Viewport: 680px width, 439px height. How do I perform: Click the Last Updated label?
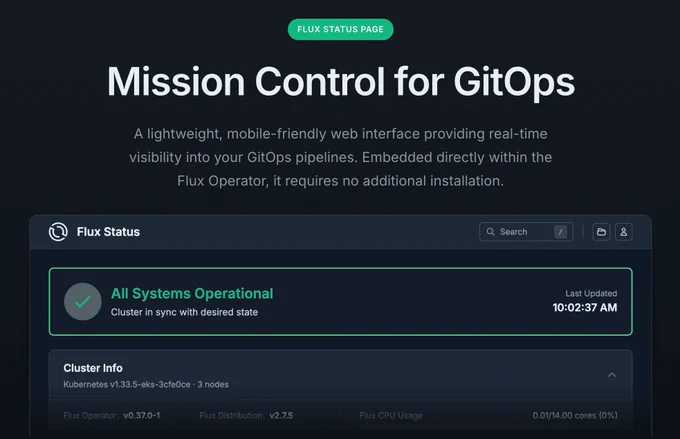coord(591,293)
